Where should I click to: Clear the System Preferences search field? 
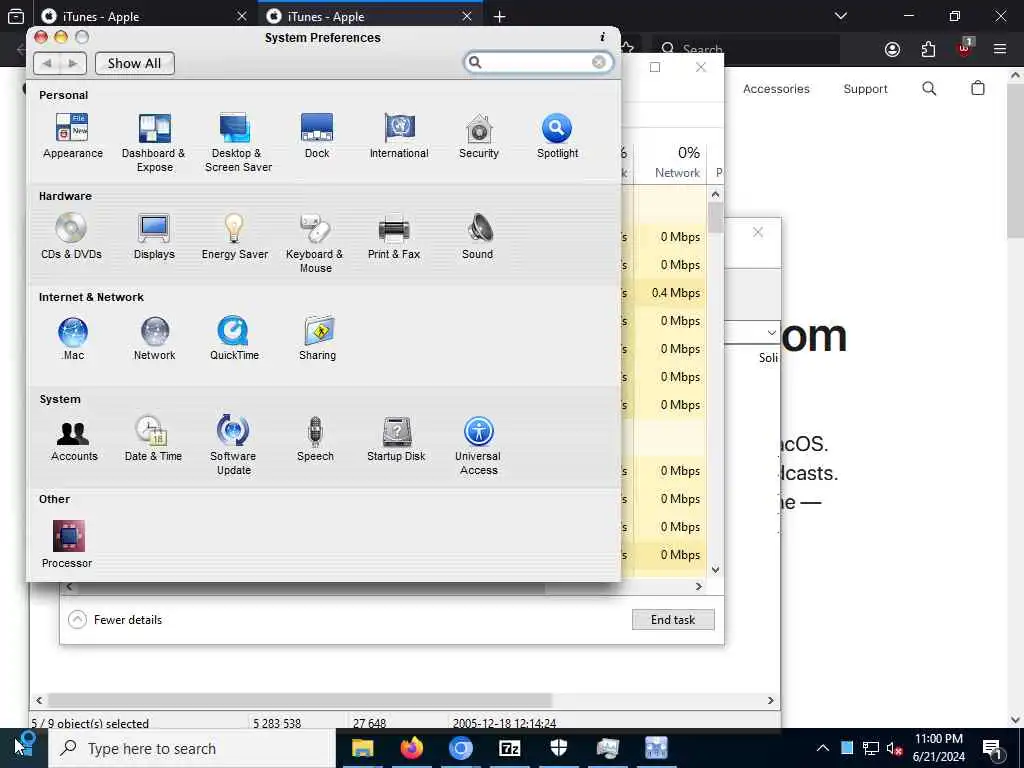[x=598, y=62]
